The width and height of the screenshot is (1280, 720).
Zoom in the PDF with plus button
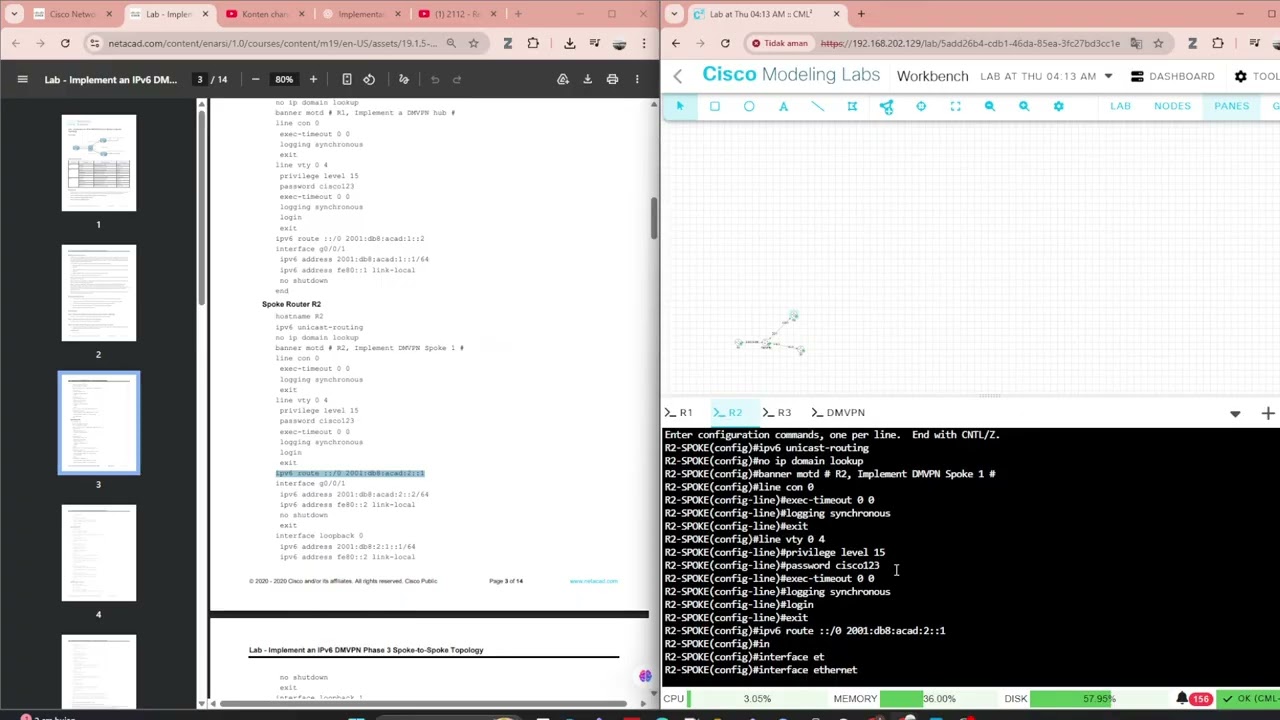pyautogui.click(x=313, y=79)
